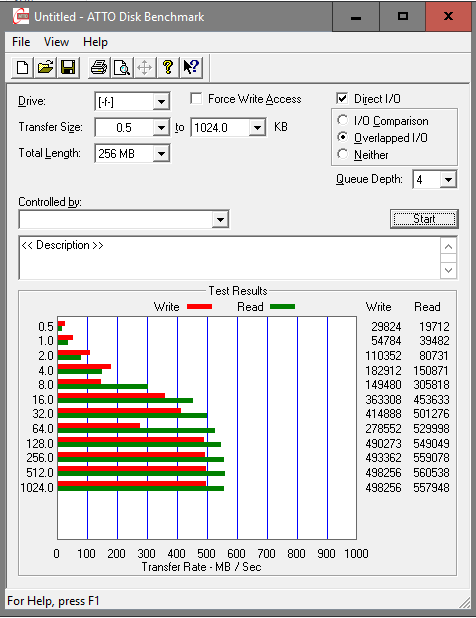
Task: Select the I/O Comparison radio button
Action: tap(342, 120)
